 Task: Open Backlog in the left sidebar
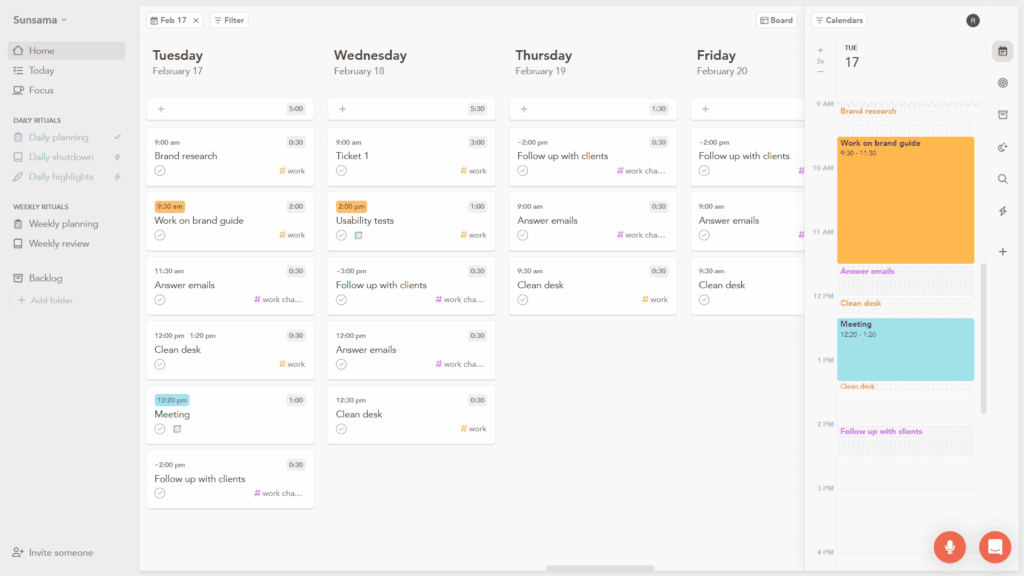pyautogui.click(x=45, y=278)
